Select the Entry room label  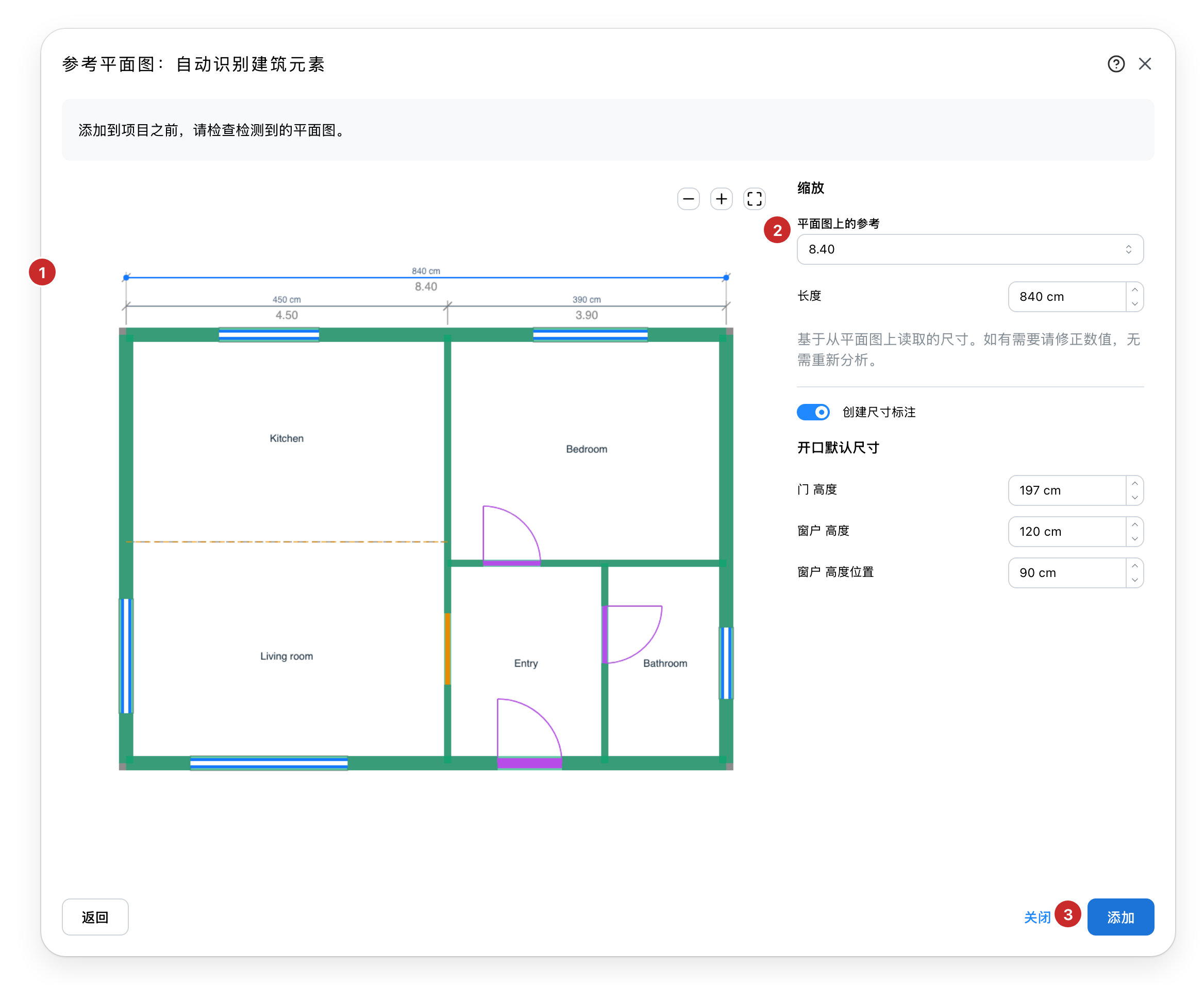[526, 664]
